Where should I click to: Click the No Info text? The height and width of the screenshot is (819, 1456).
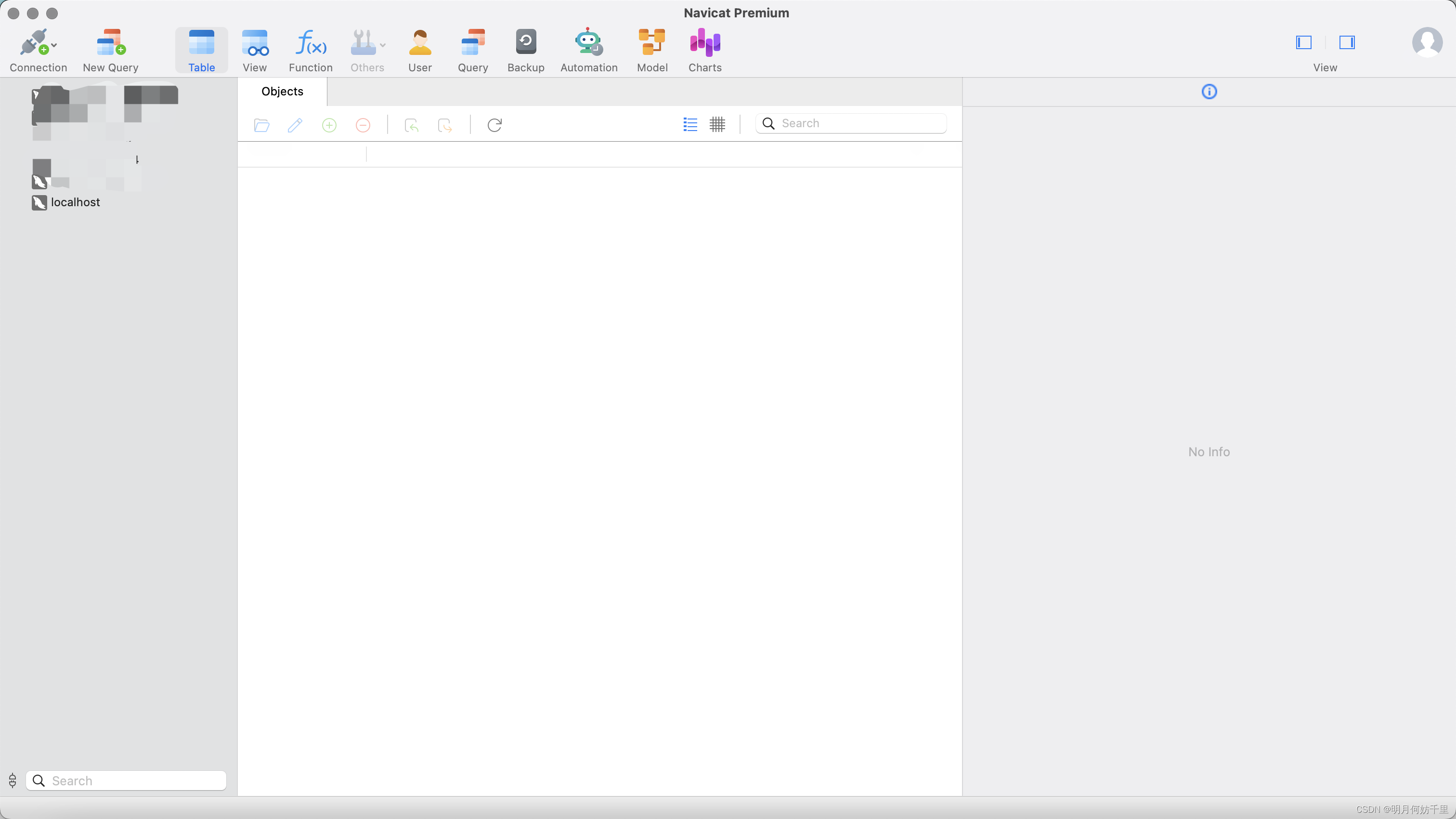pos(1209,452)
